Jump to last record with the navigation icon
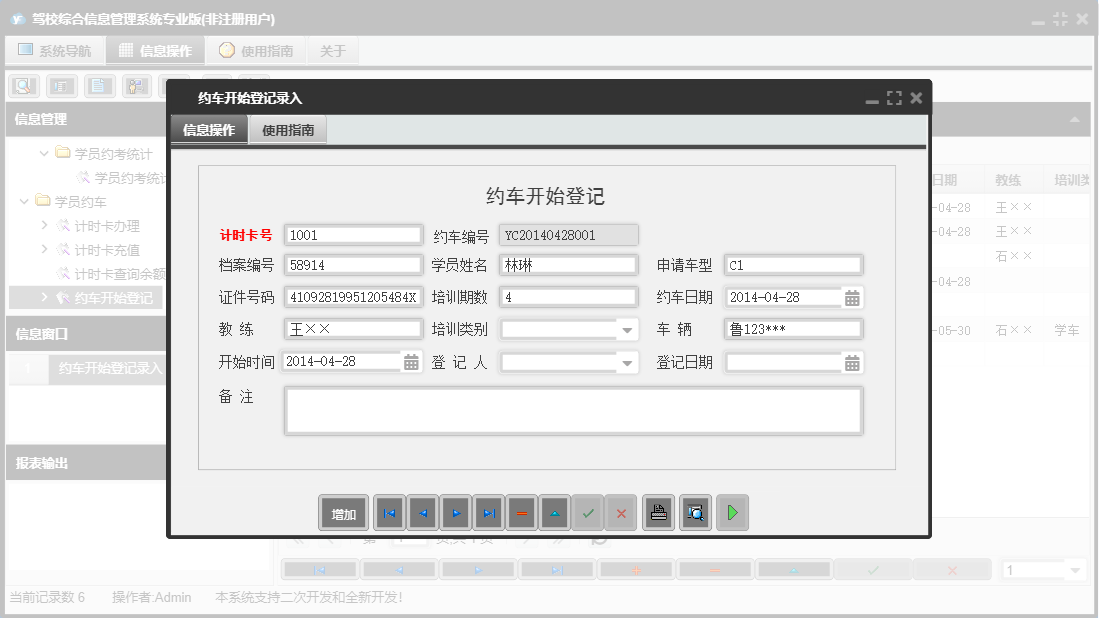The width and height of the screenshot is (1099, 618). (488, 512)
